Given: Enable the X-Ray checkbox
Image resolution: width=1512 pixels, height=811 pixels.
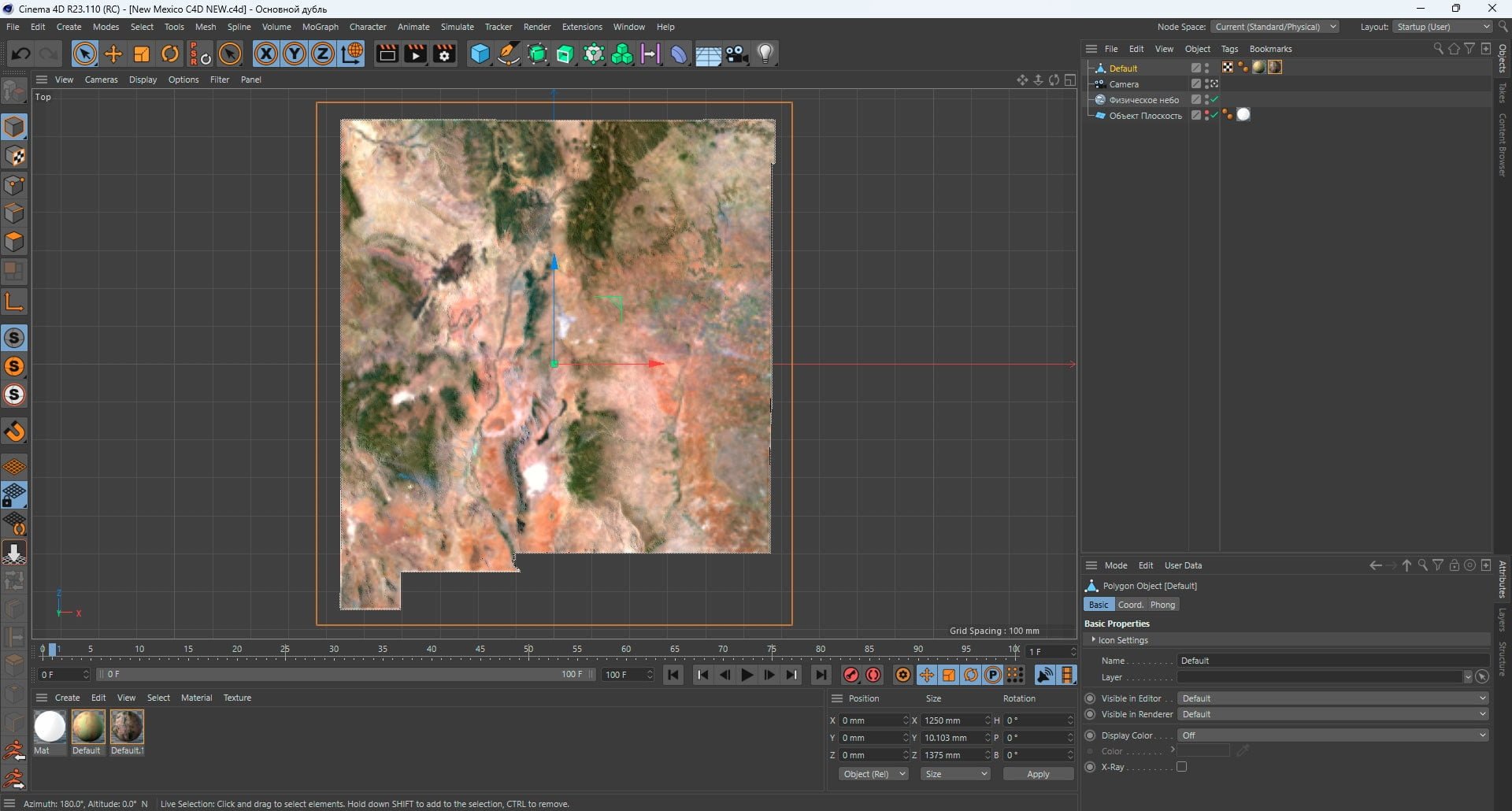Looking at the screenshot, I should [x=1181, y=767].
